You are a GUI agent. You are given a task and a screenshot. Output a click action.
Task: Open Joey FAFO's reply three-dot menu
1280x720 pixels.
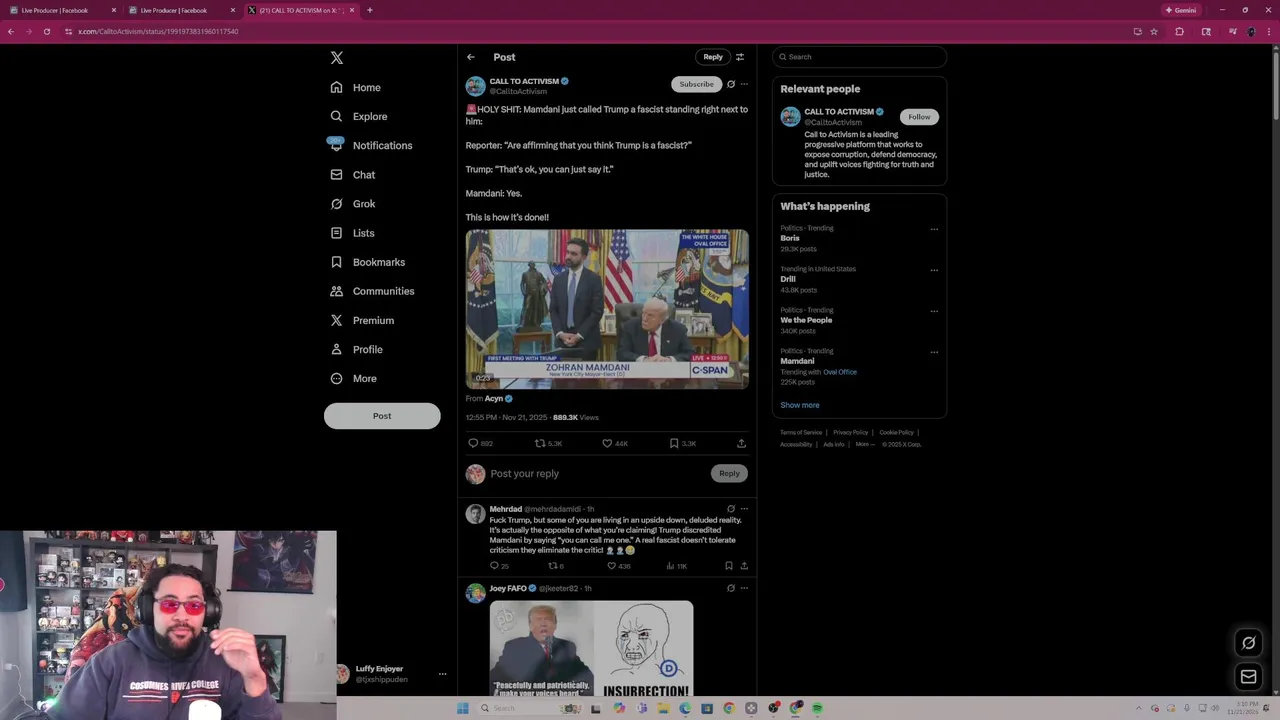744,588
